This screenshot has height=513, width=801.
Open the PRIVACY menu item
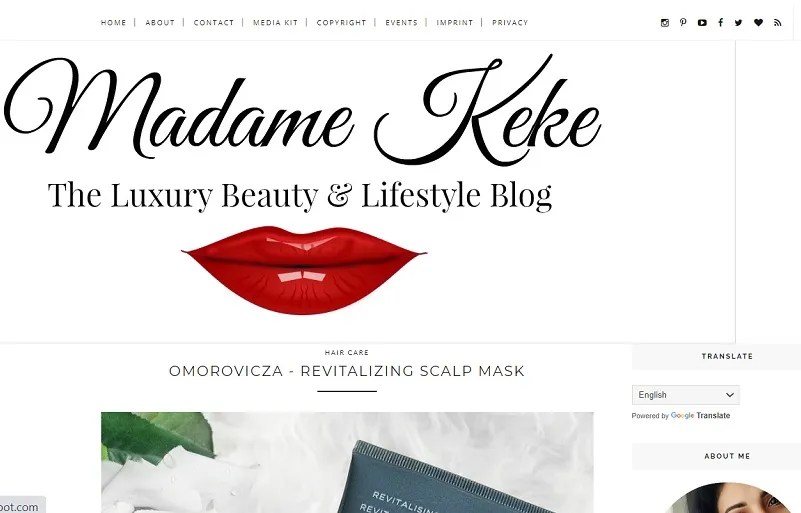coord(510,22)
